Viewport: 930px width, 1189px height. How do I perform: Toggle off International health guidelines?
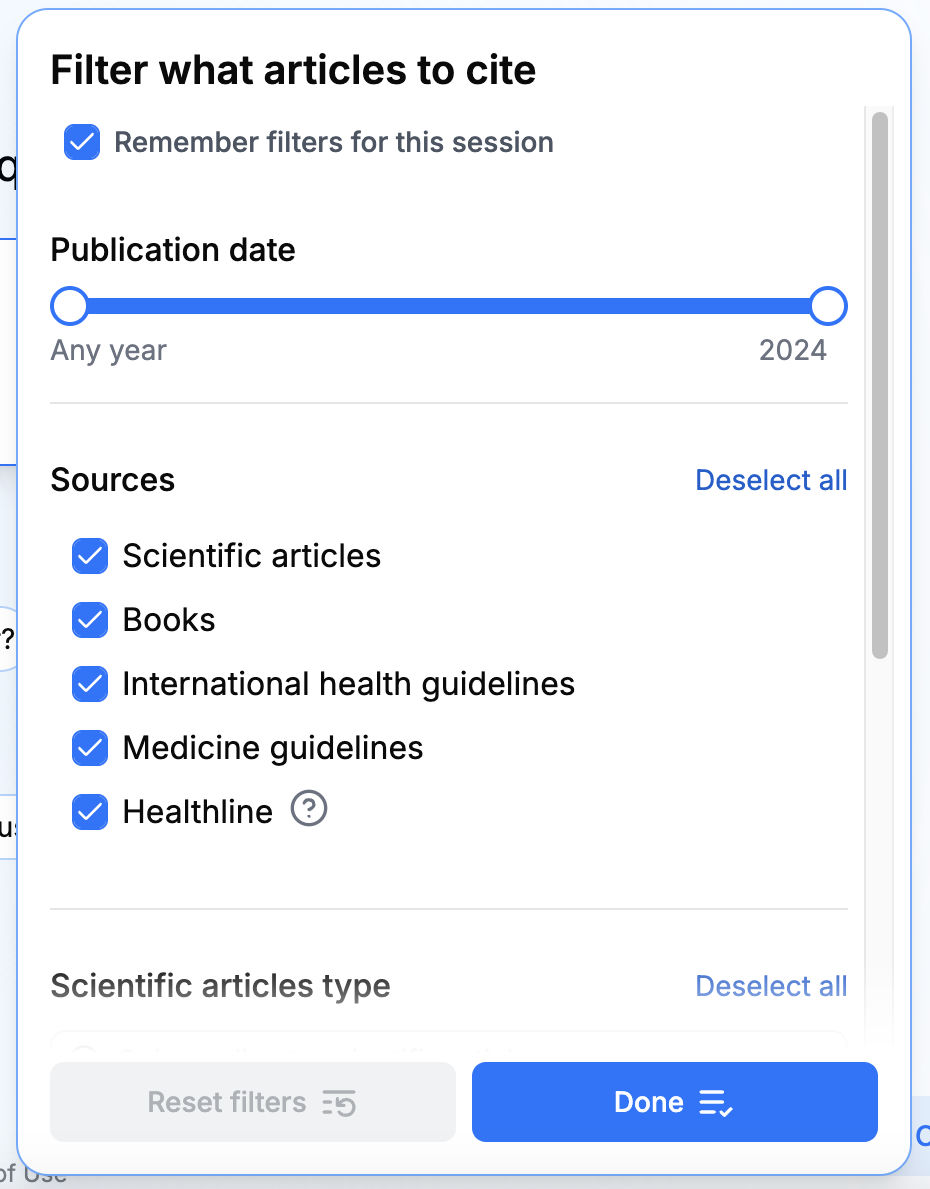click(89, 684)
